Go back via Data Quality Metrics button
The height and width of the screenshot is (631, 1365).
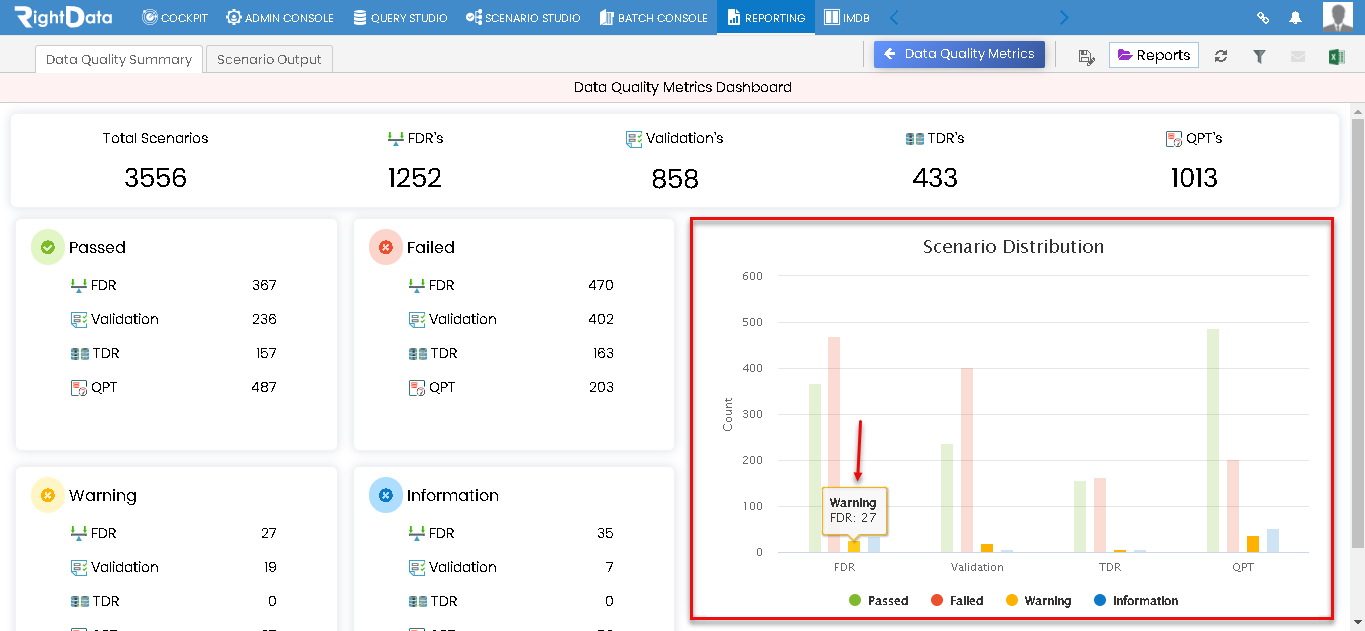coord(959,54)
